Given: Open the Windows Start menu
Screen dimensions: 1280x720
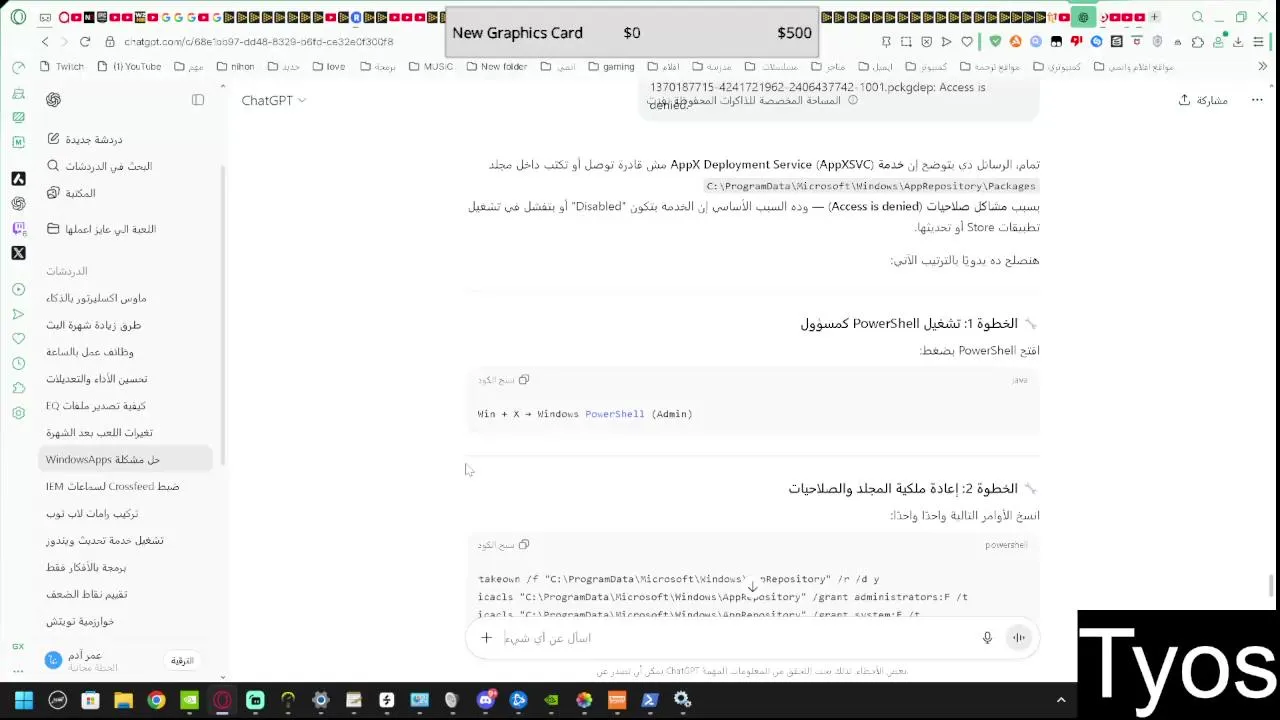Looking at the screenshot, I should (x=24, y=700).
